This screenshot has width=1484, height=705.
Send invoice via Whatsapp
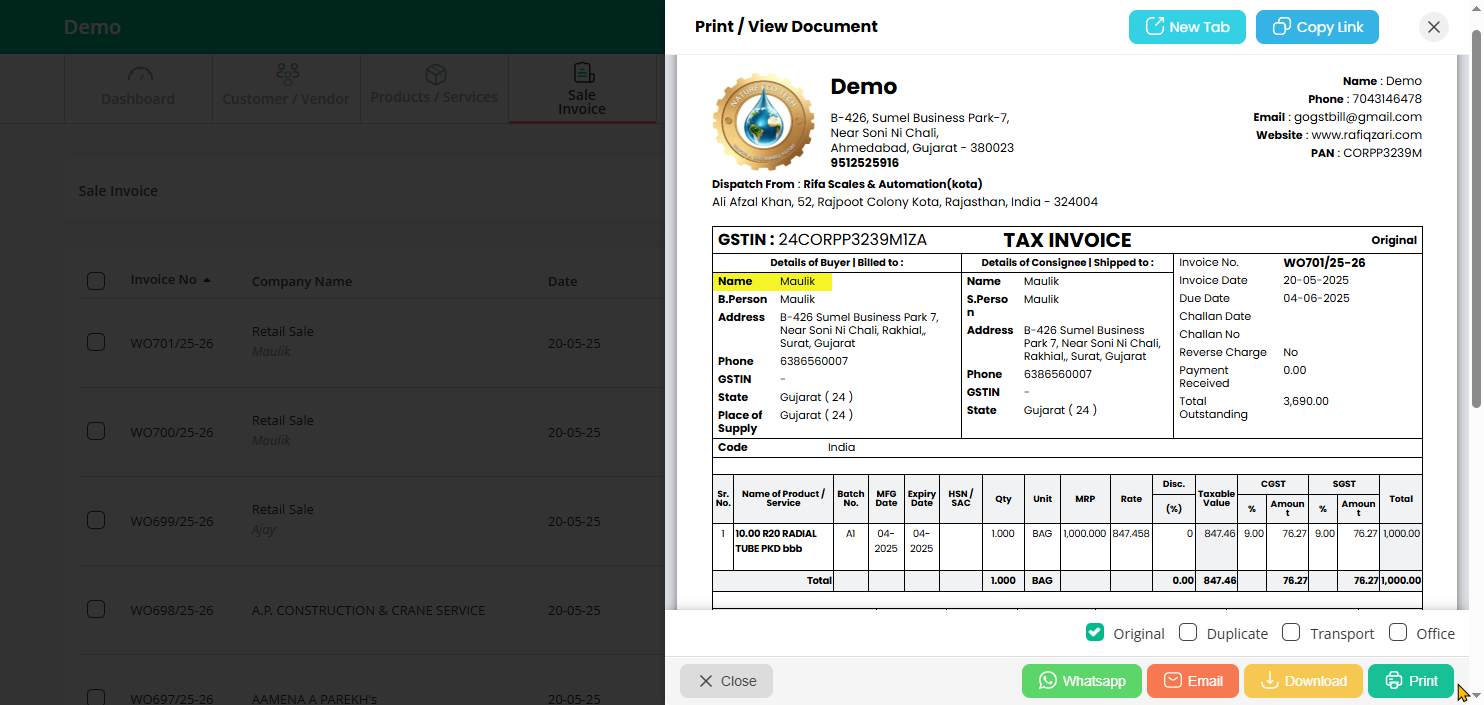[1083, 681]
